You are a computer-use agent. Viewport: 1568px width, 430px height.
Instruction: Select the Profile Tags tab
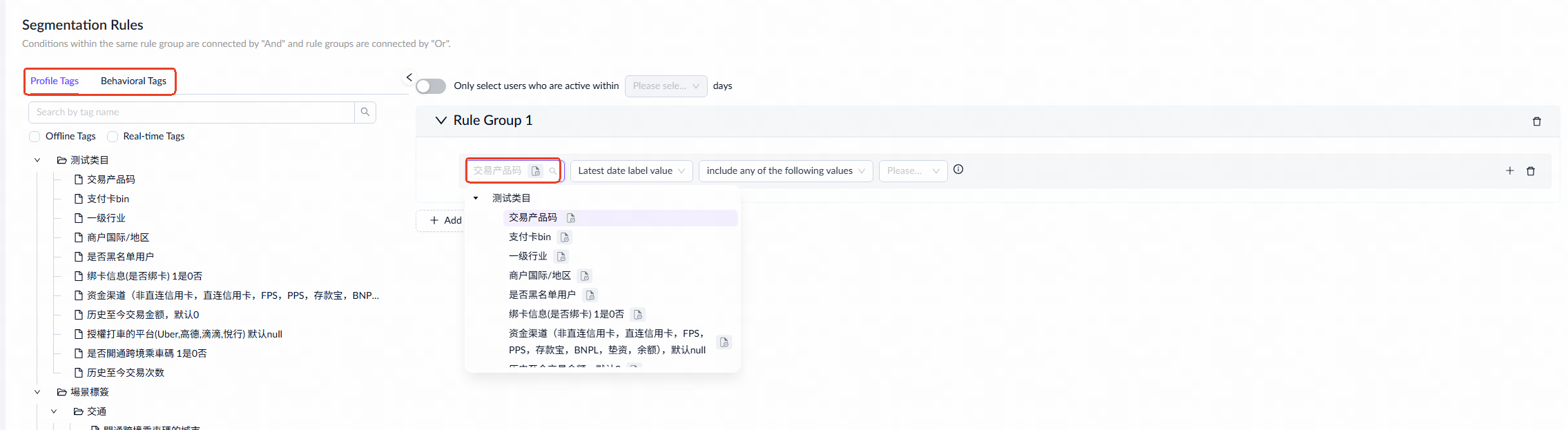pyautogui.click(x=55, y=81)
